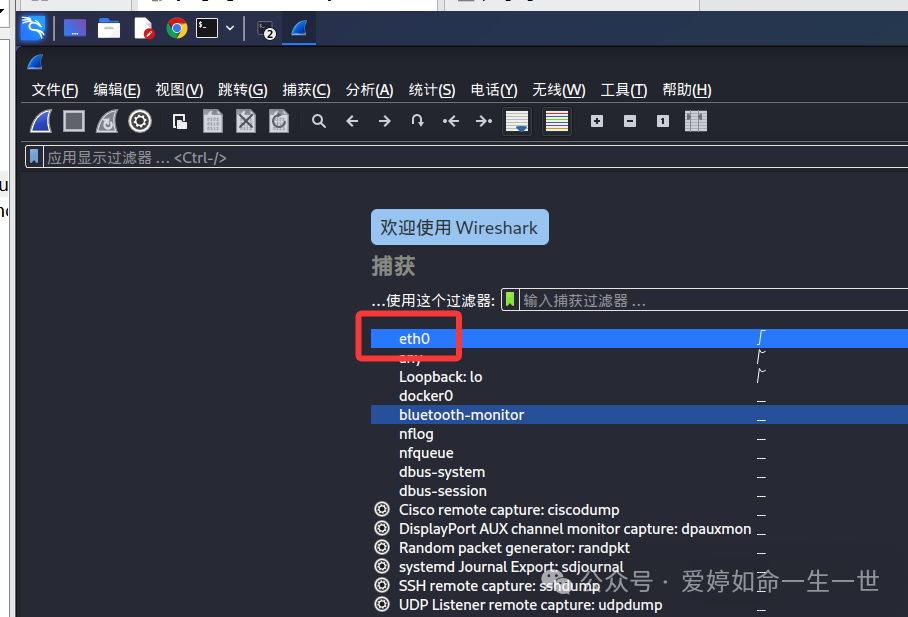Go back in packet history arrow
The image size is (908, 617).
click(352, 122)
